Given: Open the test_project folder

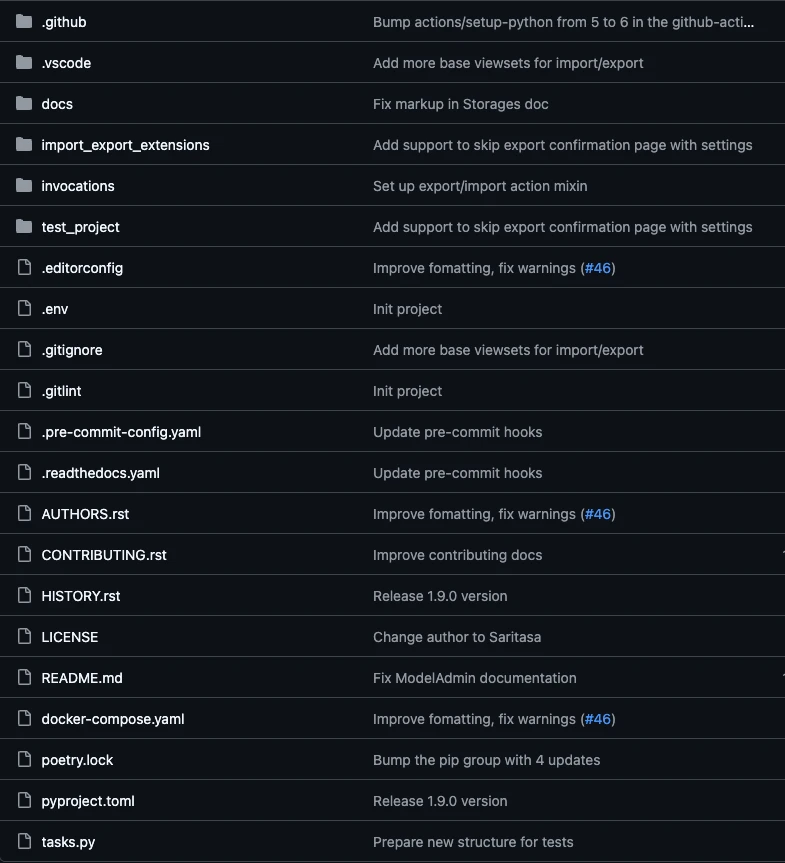Looking at the screenshot, I should (x=80, y=226).
